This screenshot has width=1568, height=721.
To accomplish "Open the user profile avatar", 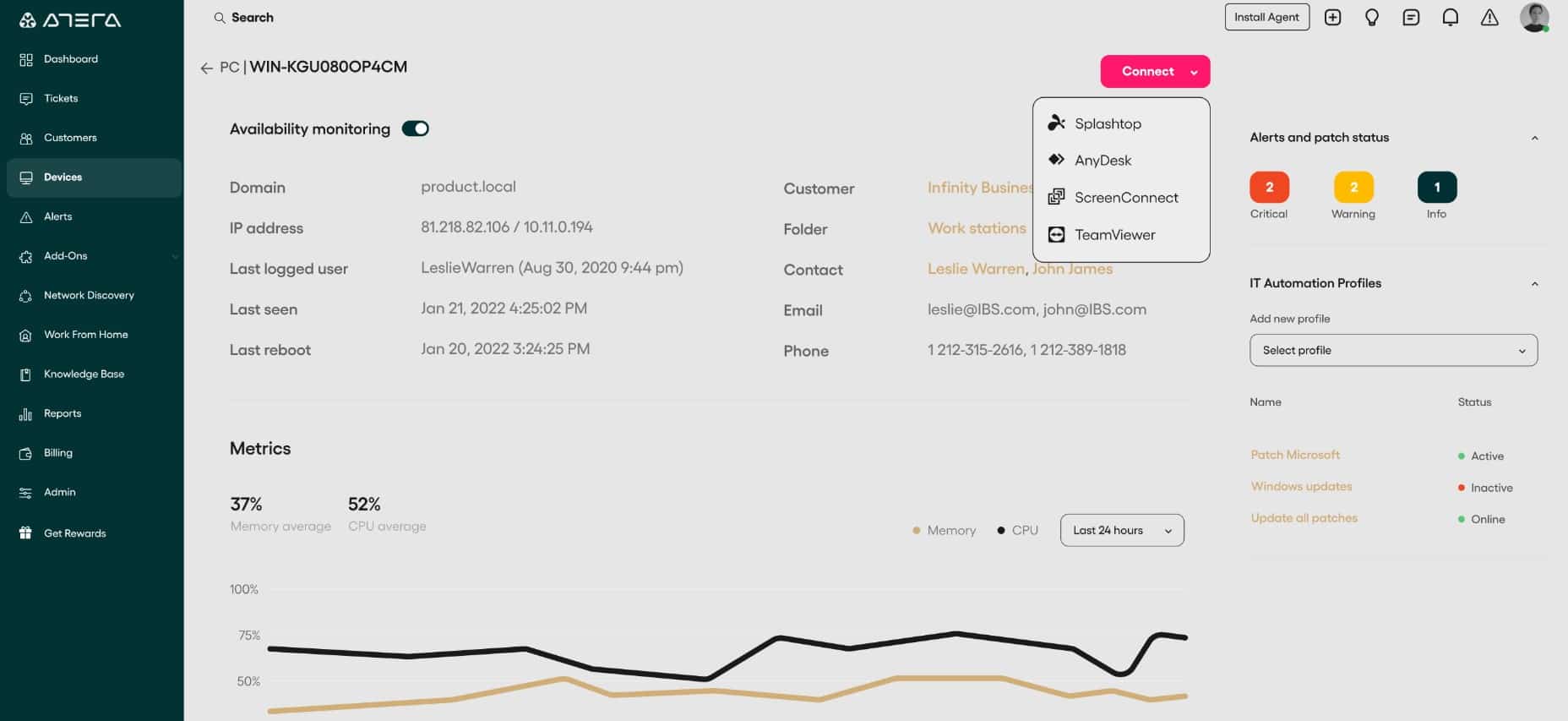I will point(1534,17).
